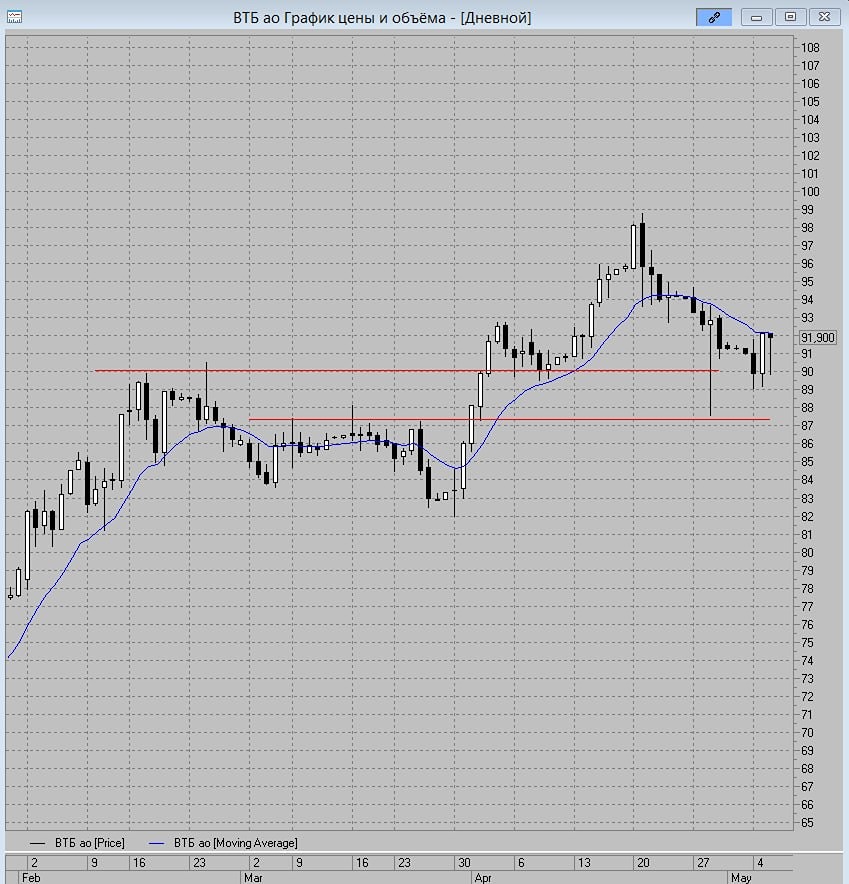
Task: Click the price level 87 on the price axis
Action: (807, 426)
